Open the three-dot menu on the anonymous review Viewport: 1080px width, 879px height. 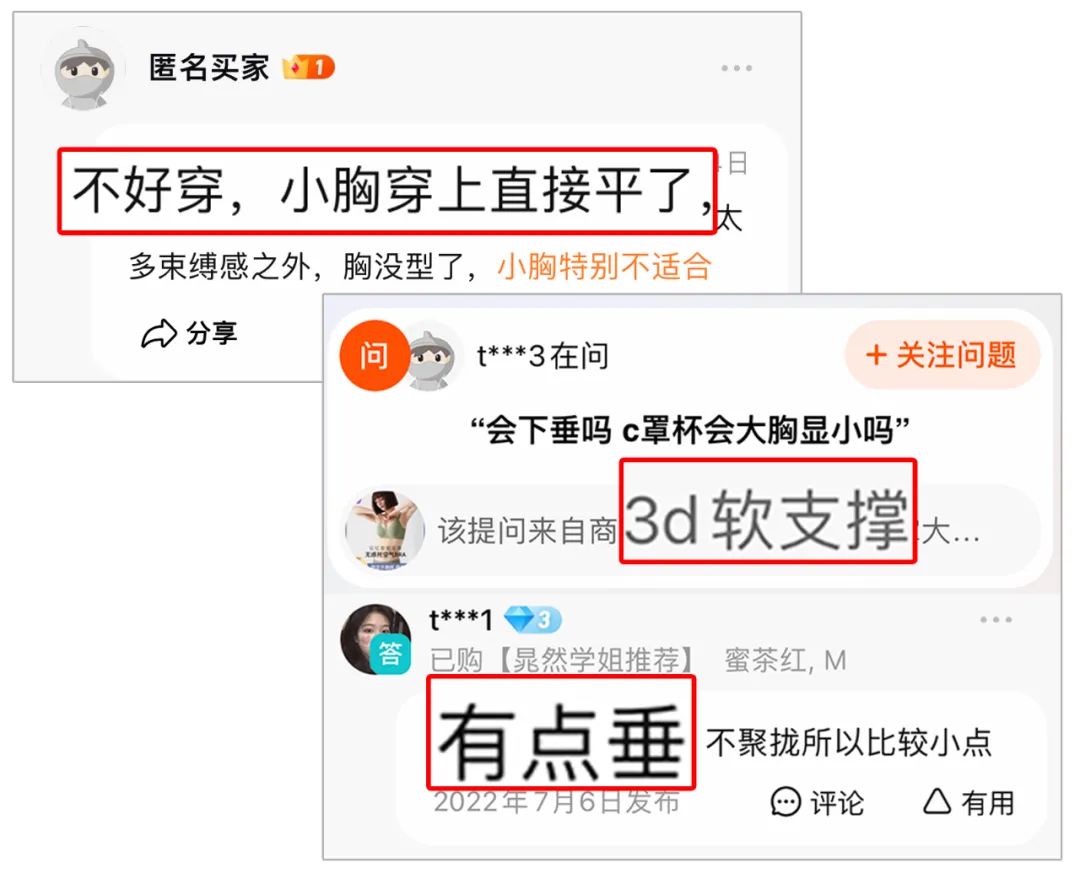pos(736,68)
